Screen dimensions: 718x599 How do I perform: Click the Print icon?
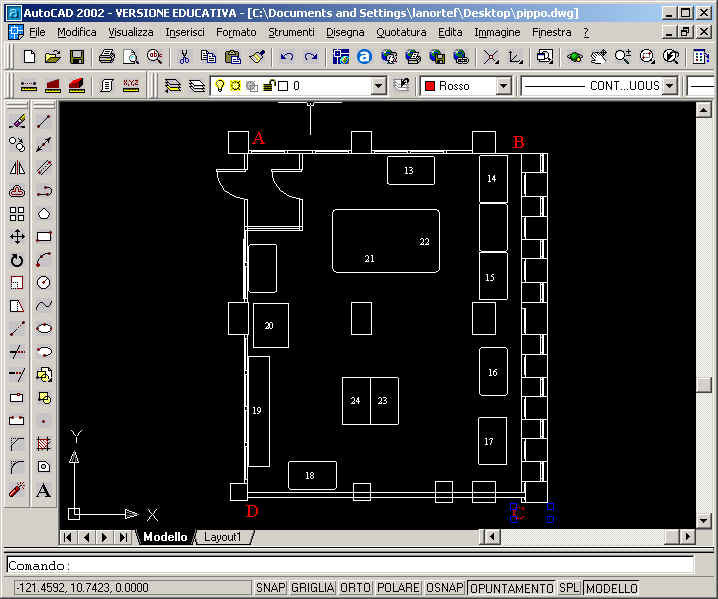(x=107, y=57)
